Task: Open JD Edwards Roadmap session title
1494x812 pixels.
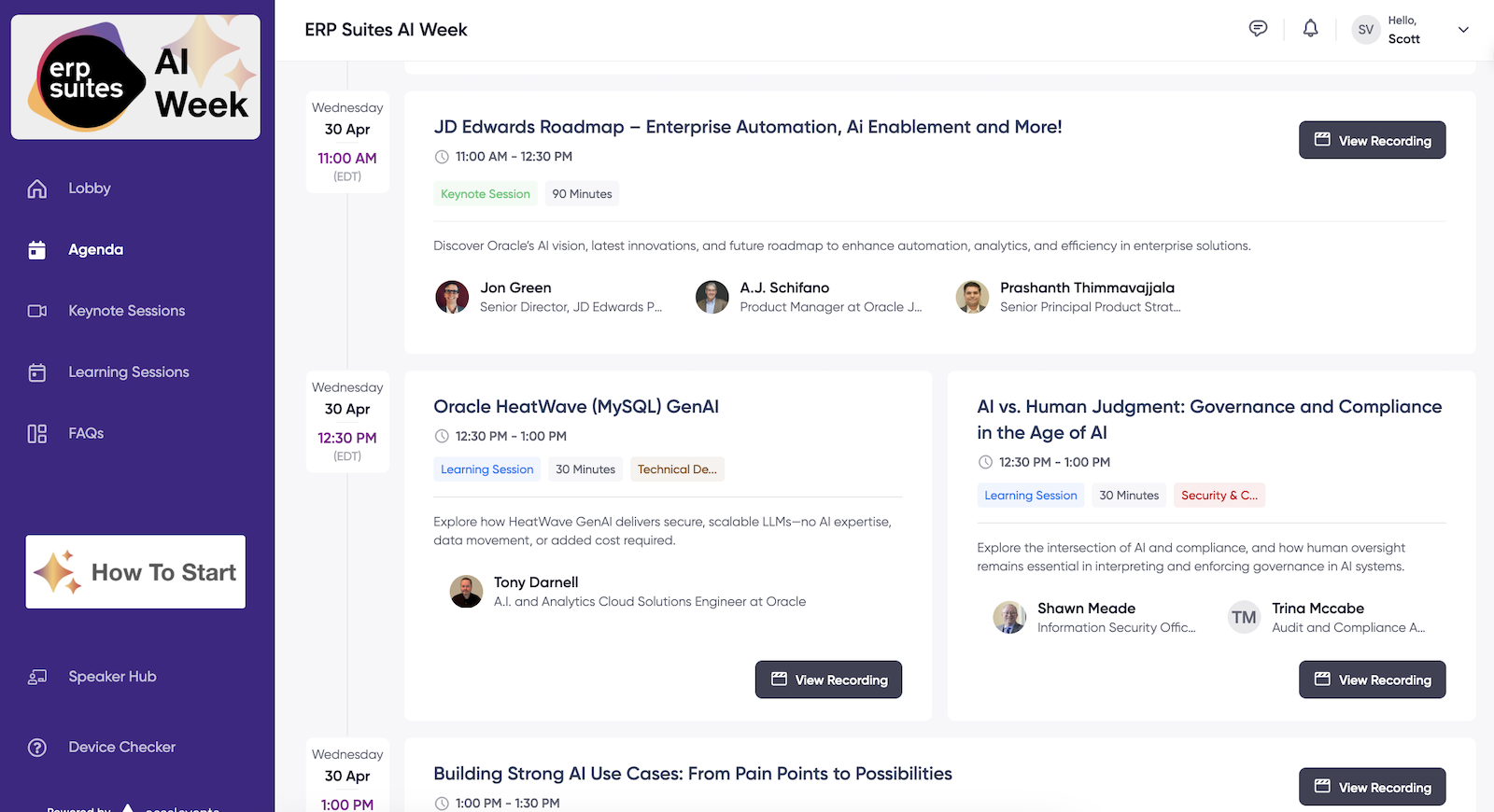Action: 748,127
